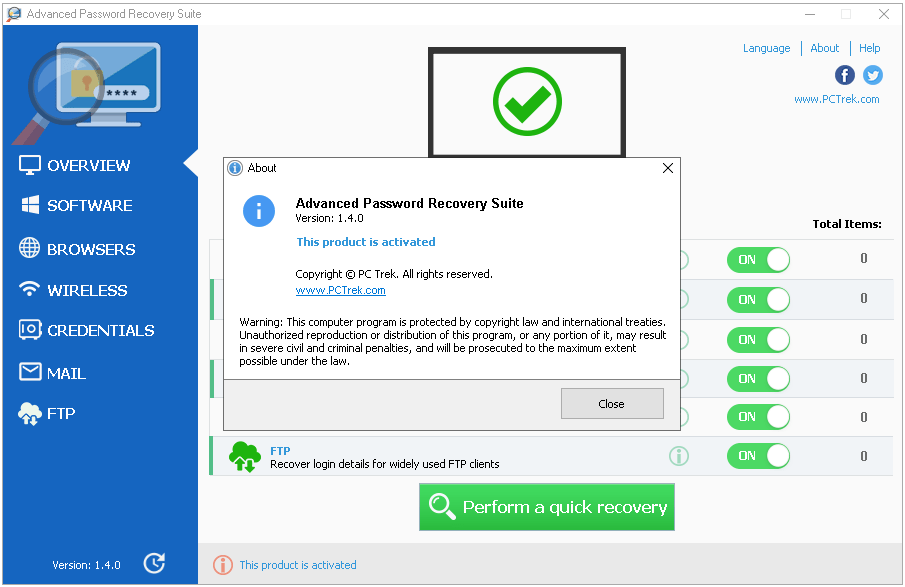Click the 'Version: 1.4.0' text in sidebar
Image resolution: width=905 pixels, height=587 pixels.
tap(87, 565)
